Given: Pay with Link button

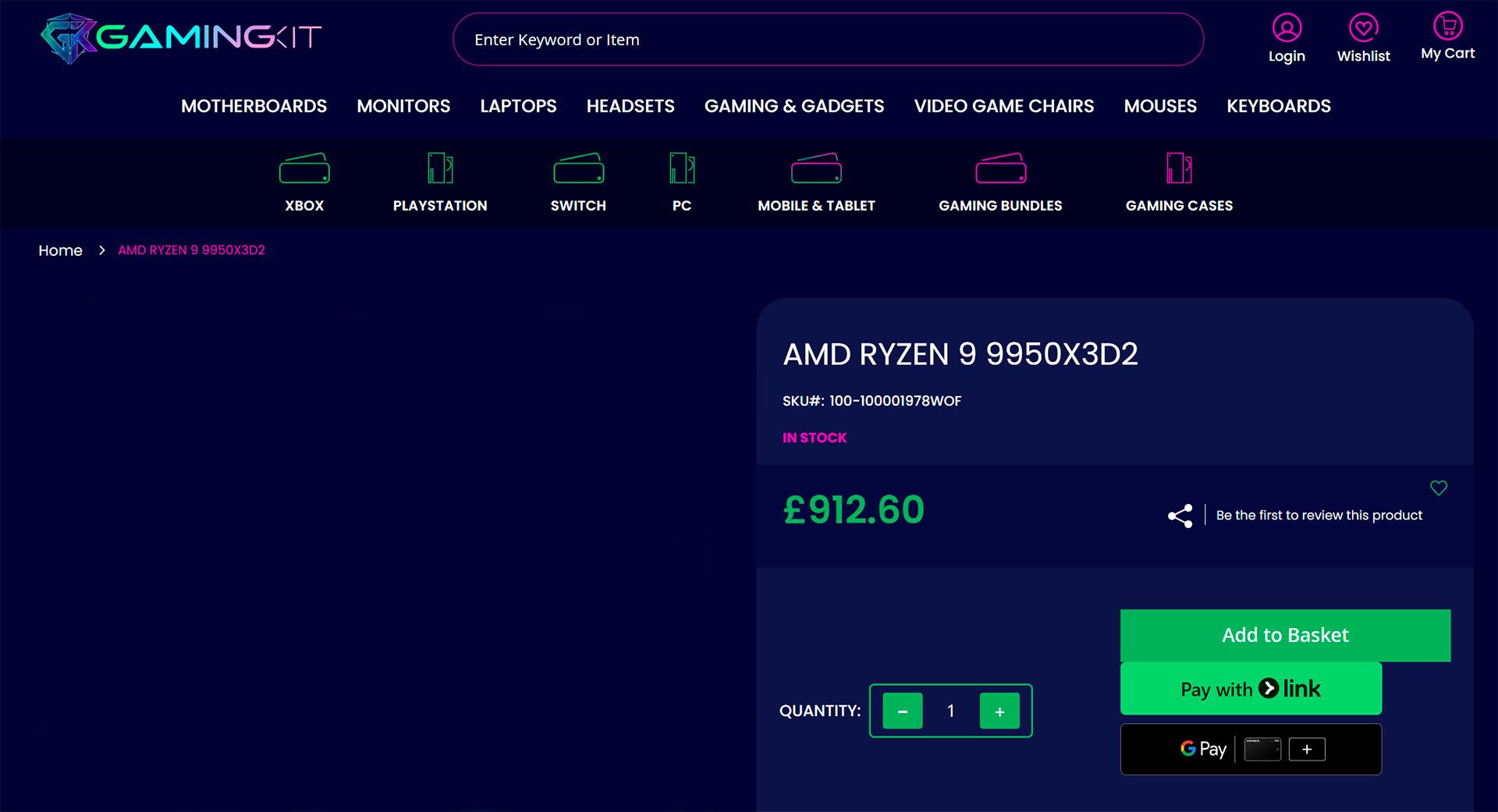Looking at the screenshot, I should tap(1251, 689).
